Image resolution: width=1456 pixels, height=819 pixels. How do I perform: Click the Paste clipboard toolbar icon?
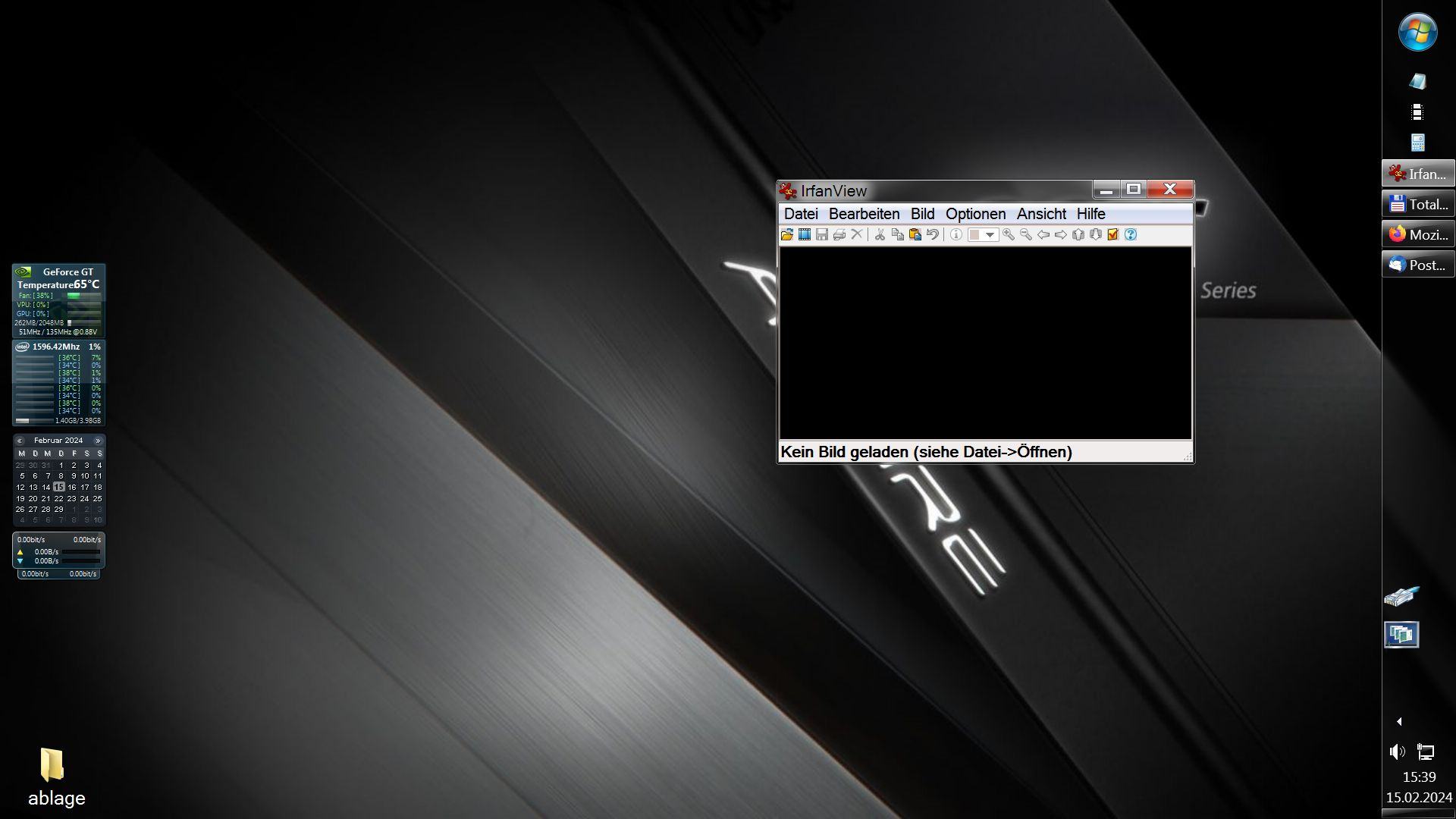915,235
